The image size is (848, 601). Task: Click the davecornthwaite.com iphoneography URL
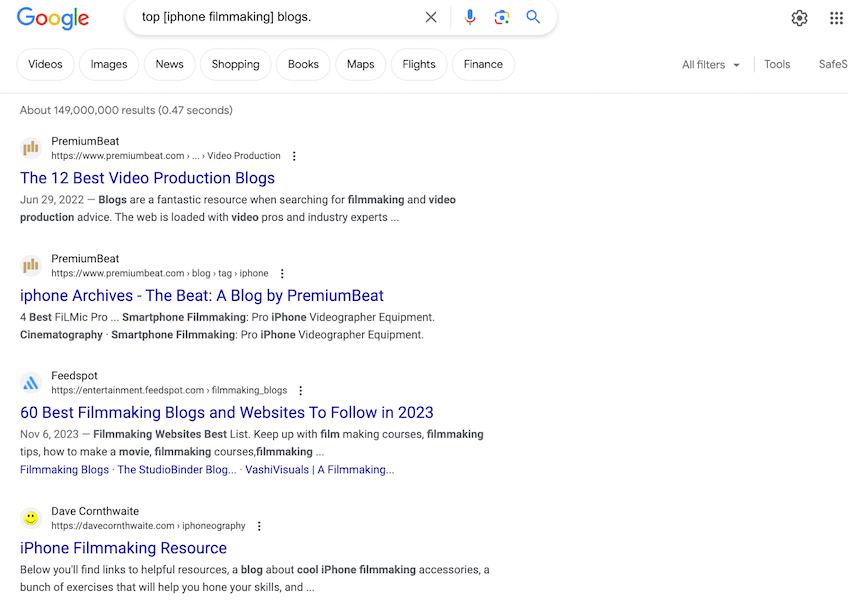click(x=148, y=526)
